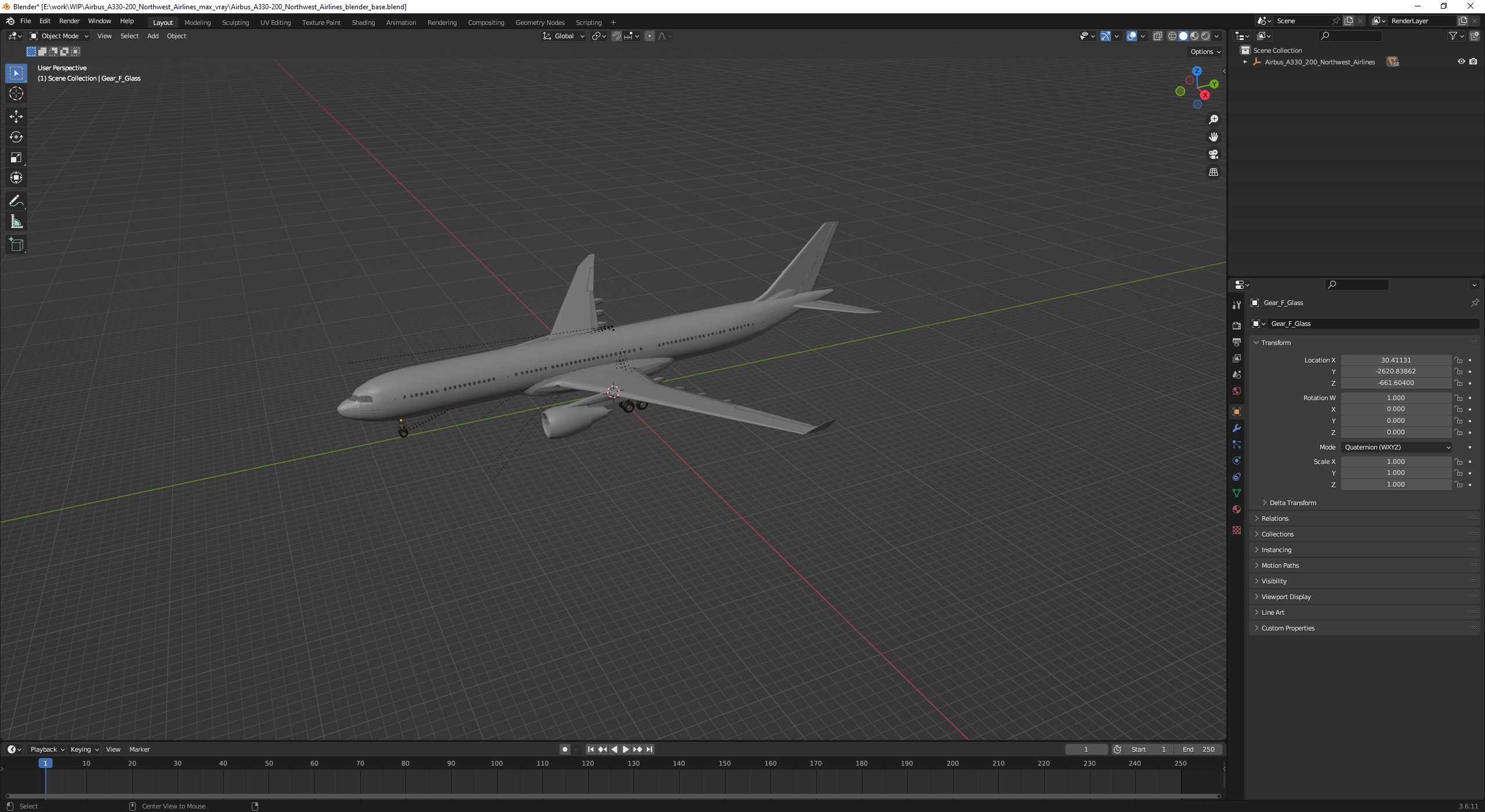Open the Physics properties tab
The width and height of the screenshot is (1485, 812).
[1237, 461]
